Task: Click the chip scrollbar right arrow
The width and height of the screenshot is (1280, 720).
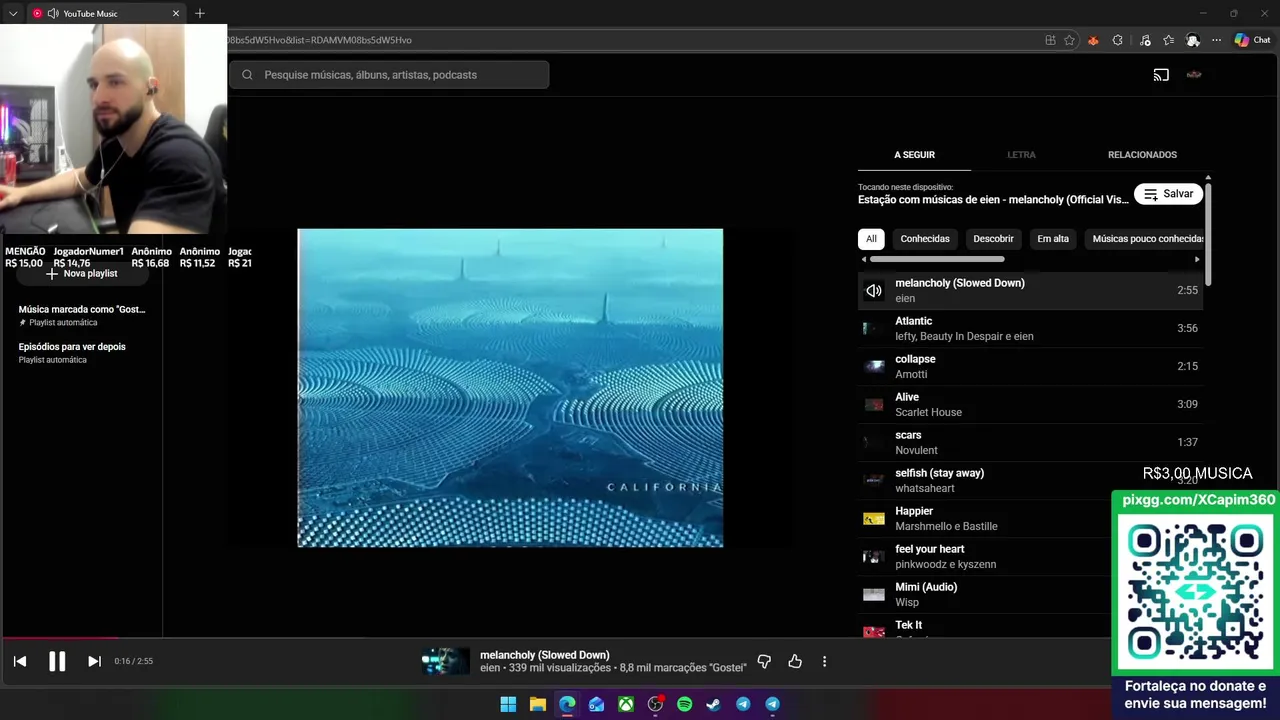Action: 1197,259
